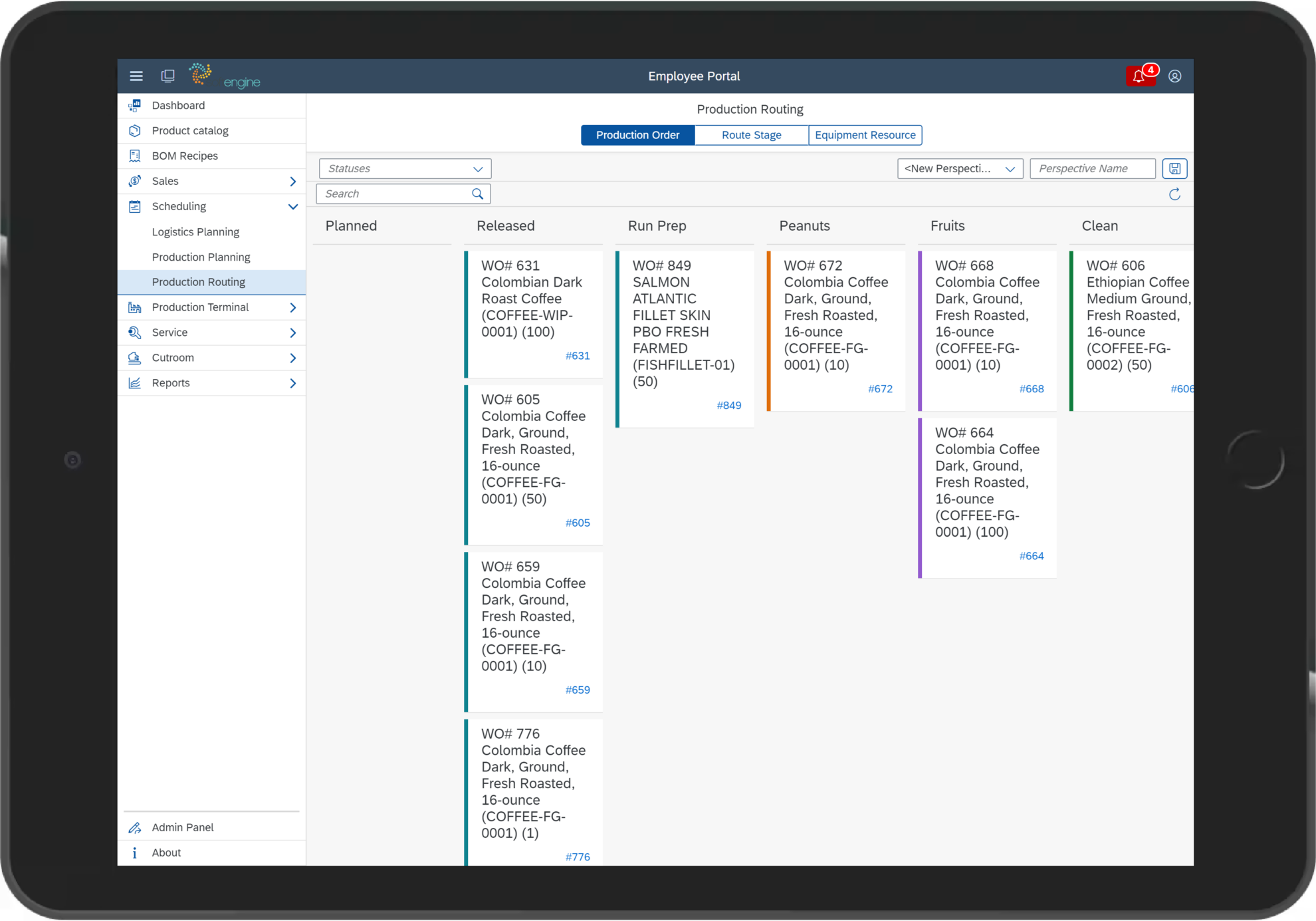This screenshot has width=1316, height=921.
Task: Open the New Perspective dropdown
Action: pos(960,168)
